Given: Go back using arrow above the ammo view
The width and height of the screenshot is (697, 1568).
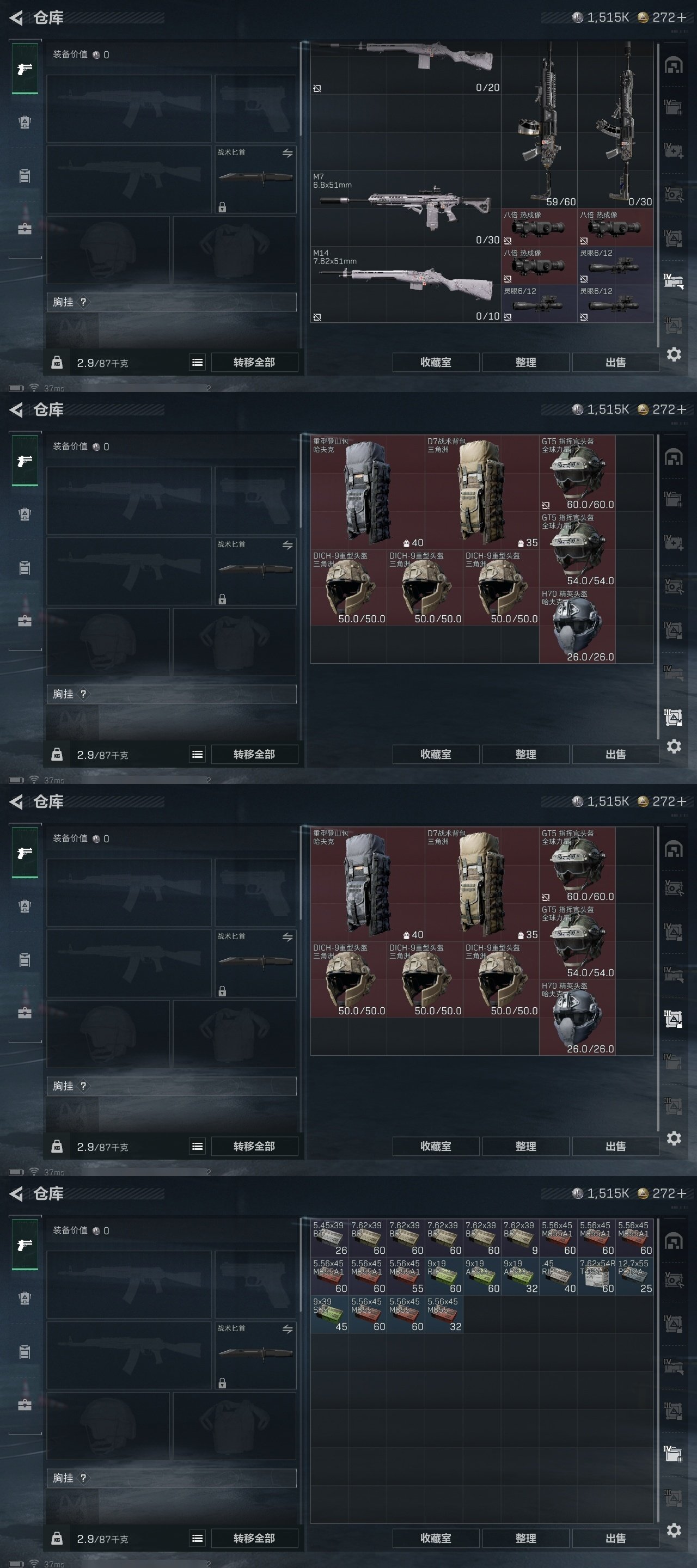Looking at the screenshot, I should pyautogui.click(x=16, y=1193).
